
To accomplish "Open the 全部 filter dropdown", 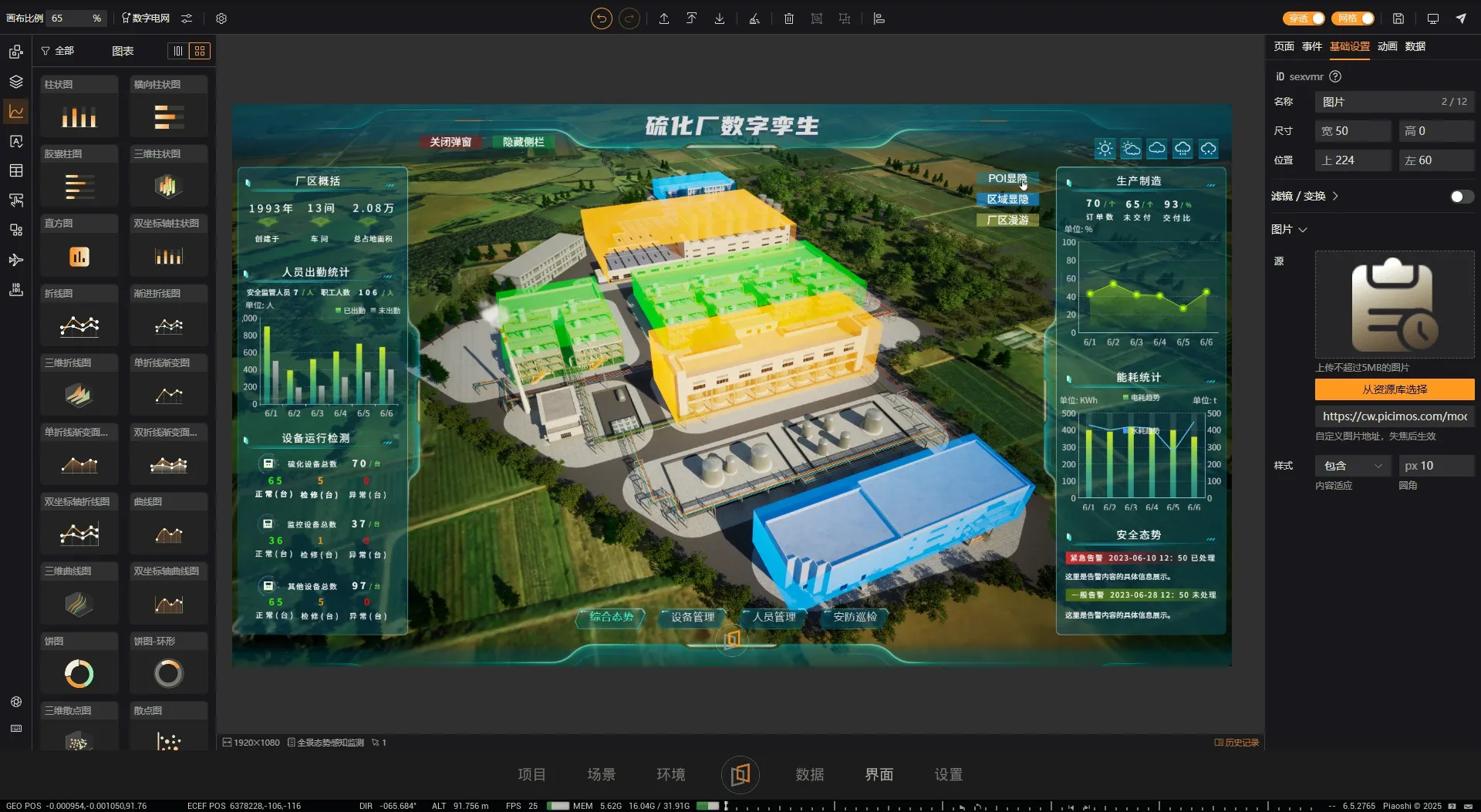I will pos(58,51).
